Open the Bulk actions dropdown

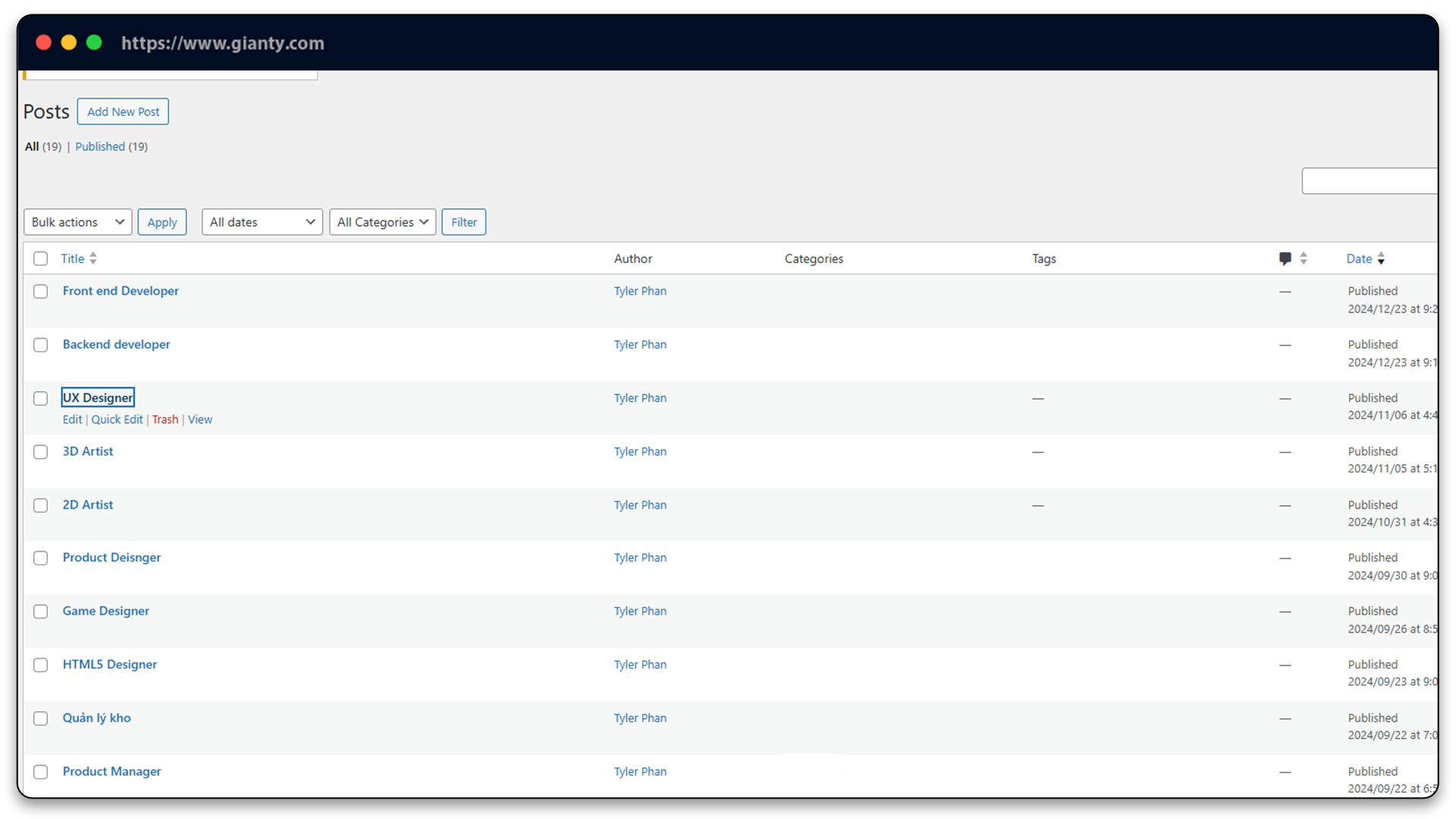[77, 222]
